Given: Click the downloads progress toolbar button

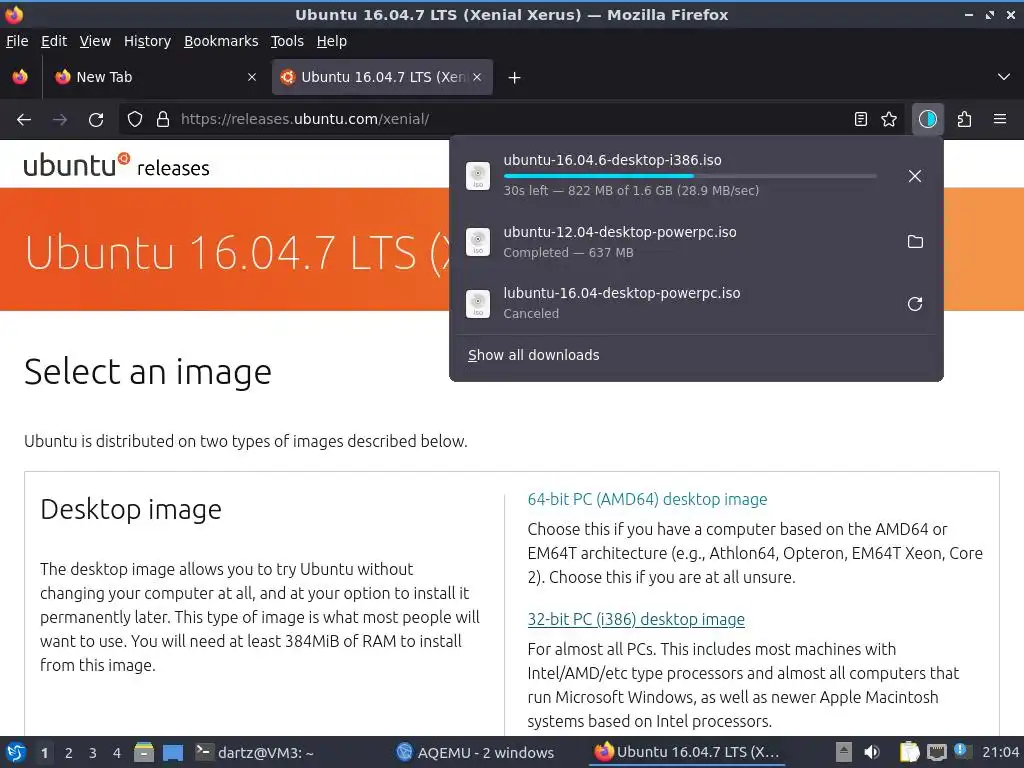Looking at the screenshot, I should pyautogui.click(x=927, y=119).
